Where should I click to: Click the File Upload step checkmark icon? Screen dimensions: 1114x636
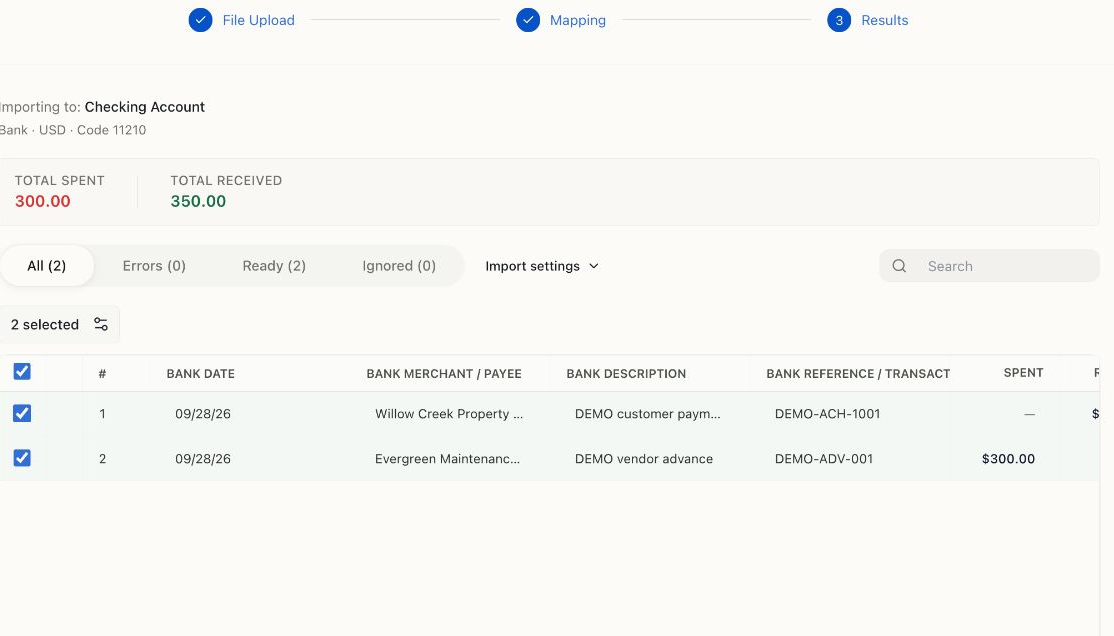click(x=200, y=20)
